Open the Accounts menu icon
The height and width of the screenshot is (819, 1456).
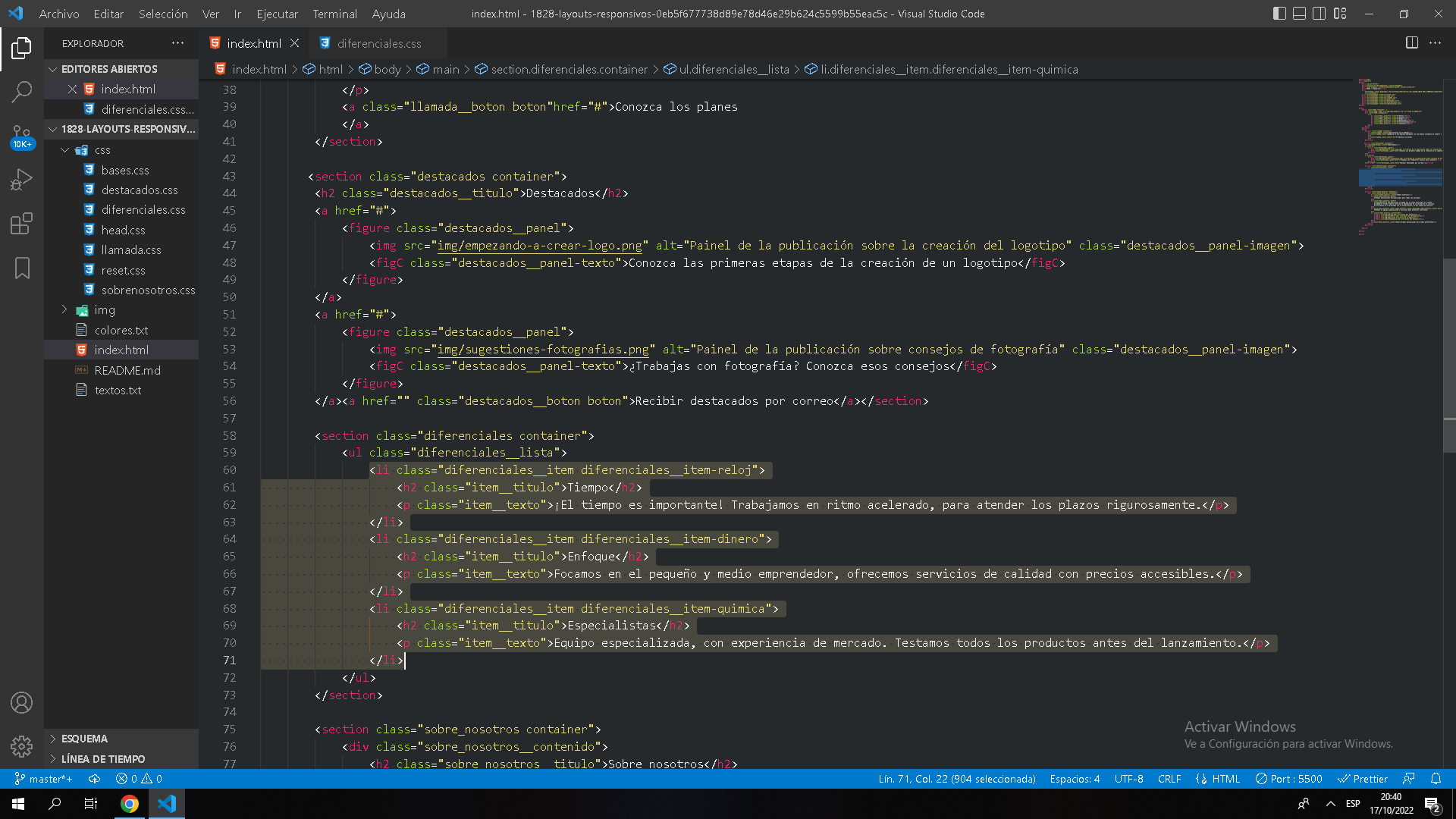(x=21, y=703)
